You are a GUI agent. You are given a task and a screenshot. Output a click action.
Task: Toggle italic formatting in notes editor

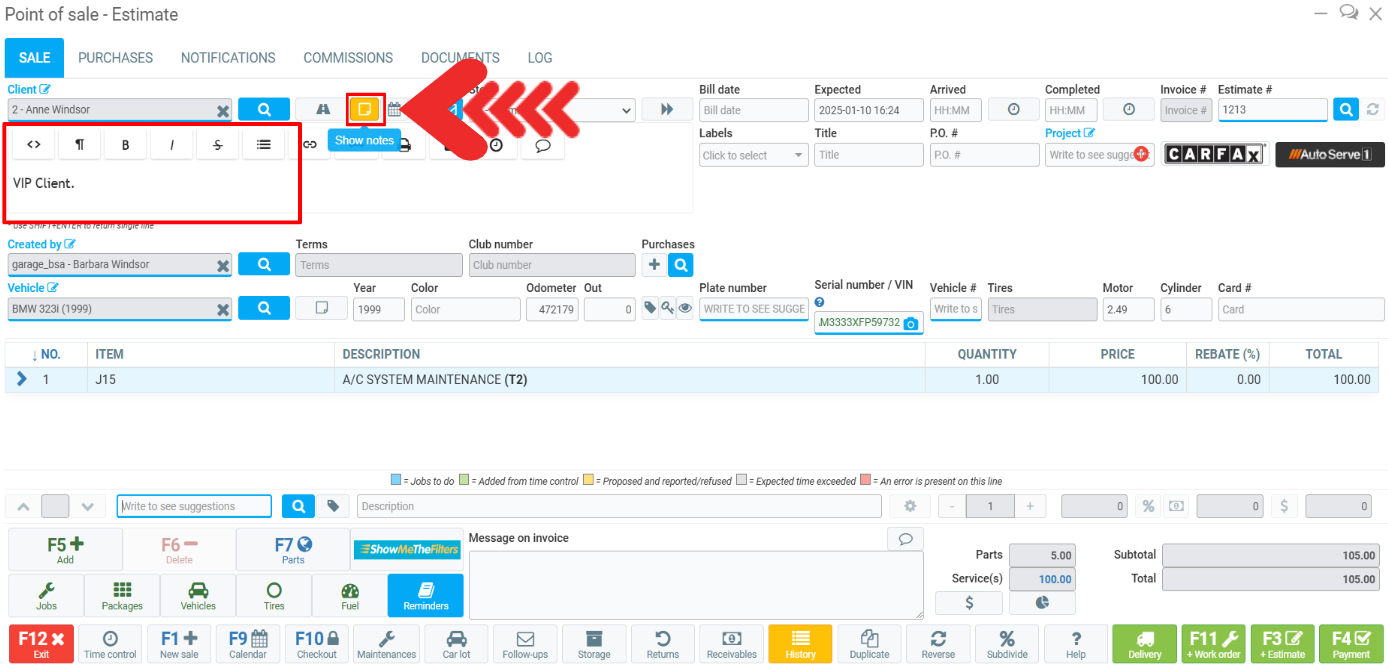(x=172, y=145)
